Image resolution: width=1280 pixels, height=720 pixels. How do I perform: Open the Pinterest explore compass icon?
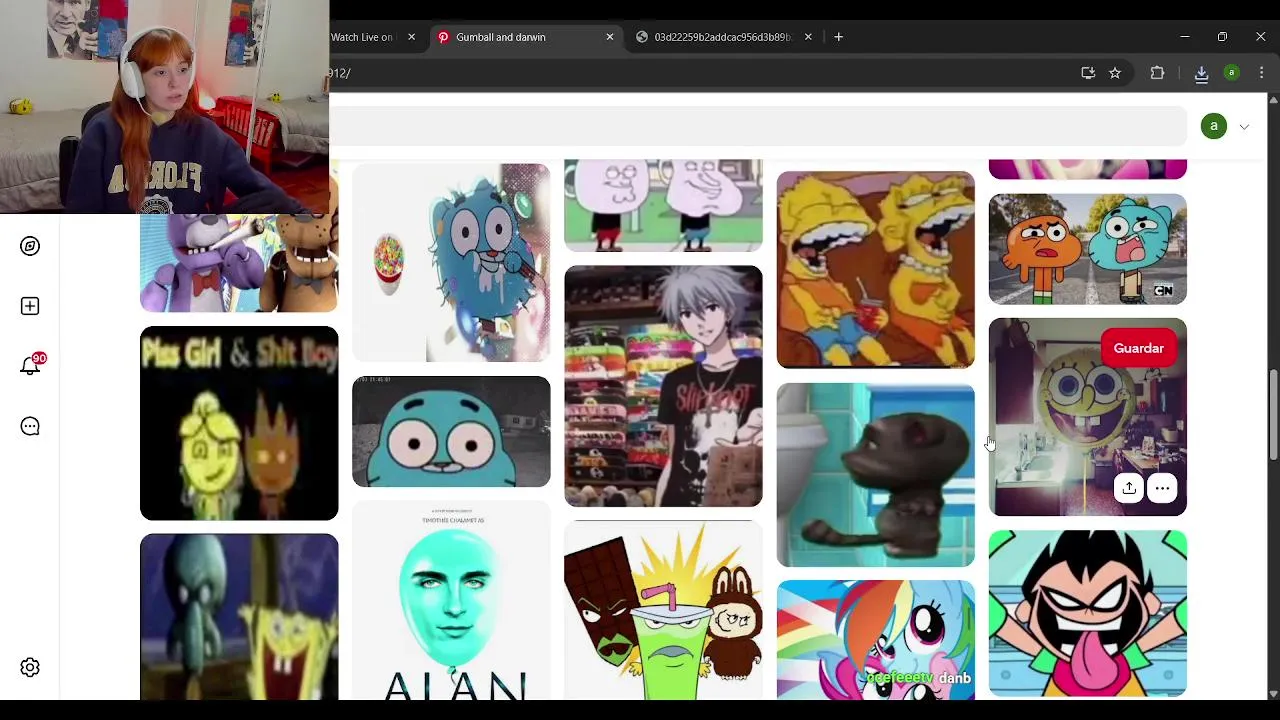coord(30,246)
